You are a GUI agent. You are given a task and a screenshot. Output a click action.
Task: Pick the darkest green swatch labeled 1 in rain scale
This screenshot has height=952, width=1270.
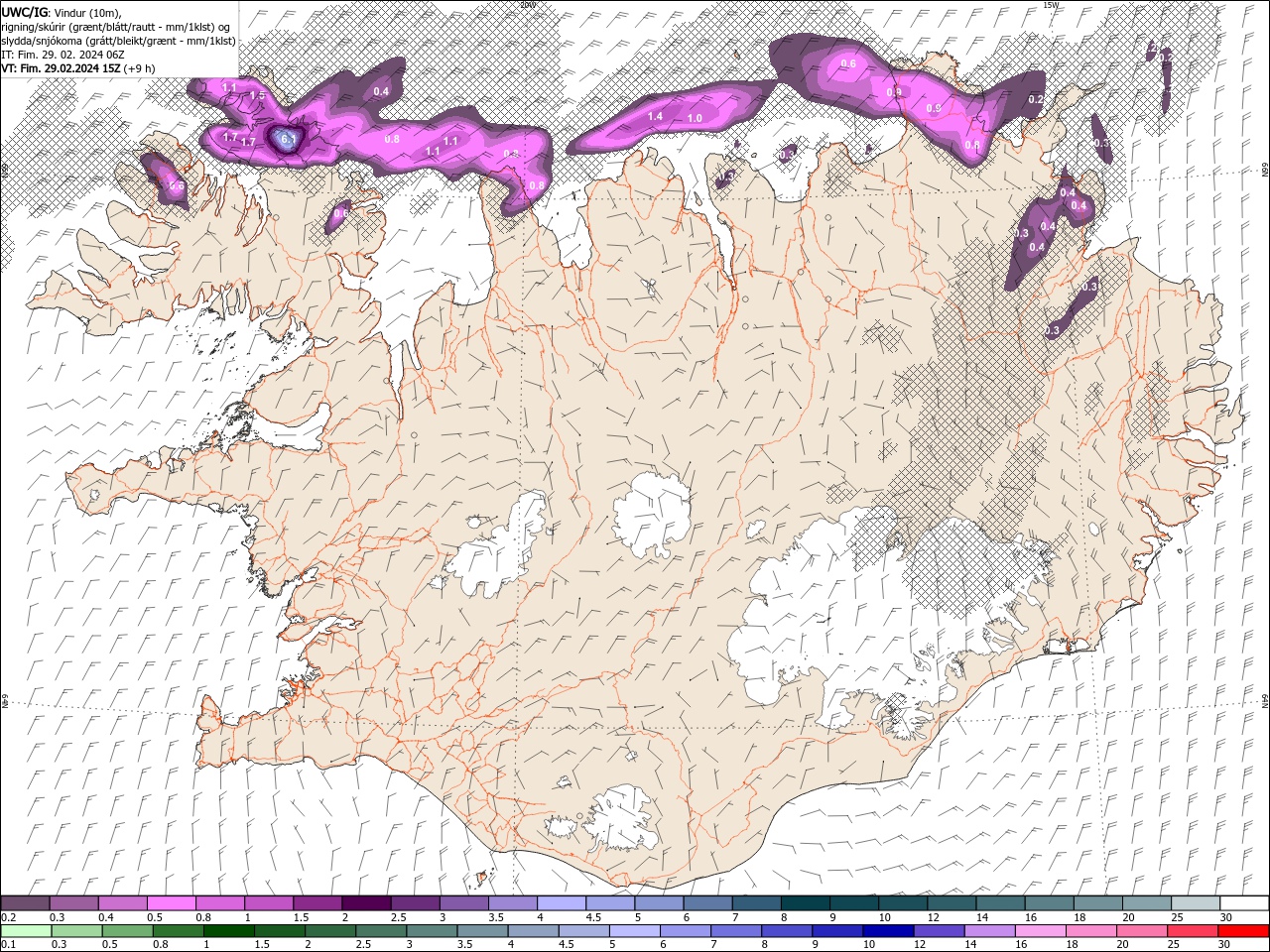point(228,931)
